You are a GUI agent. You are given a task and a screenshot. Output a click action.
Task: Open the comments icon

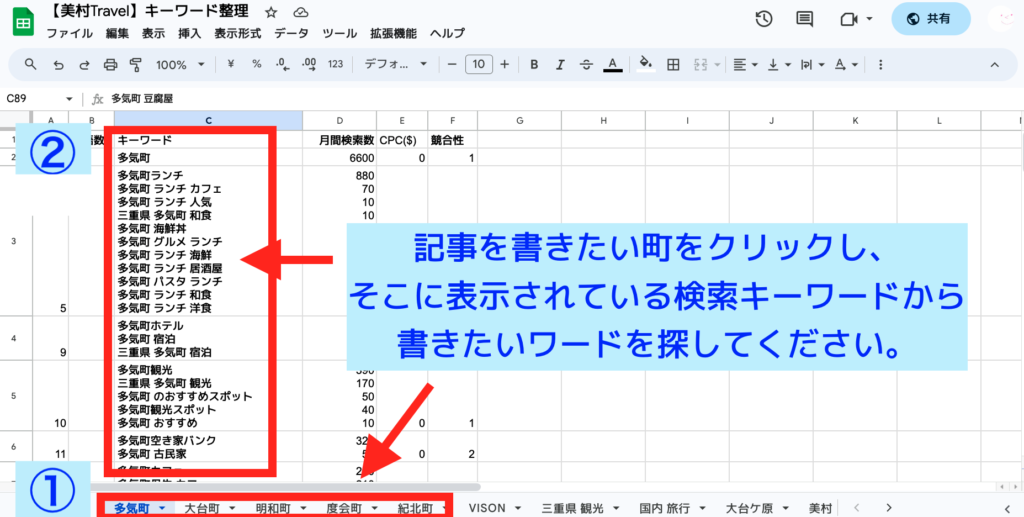tap(804, 19)
